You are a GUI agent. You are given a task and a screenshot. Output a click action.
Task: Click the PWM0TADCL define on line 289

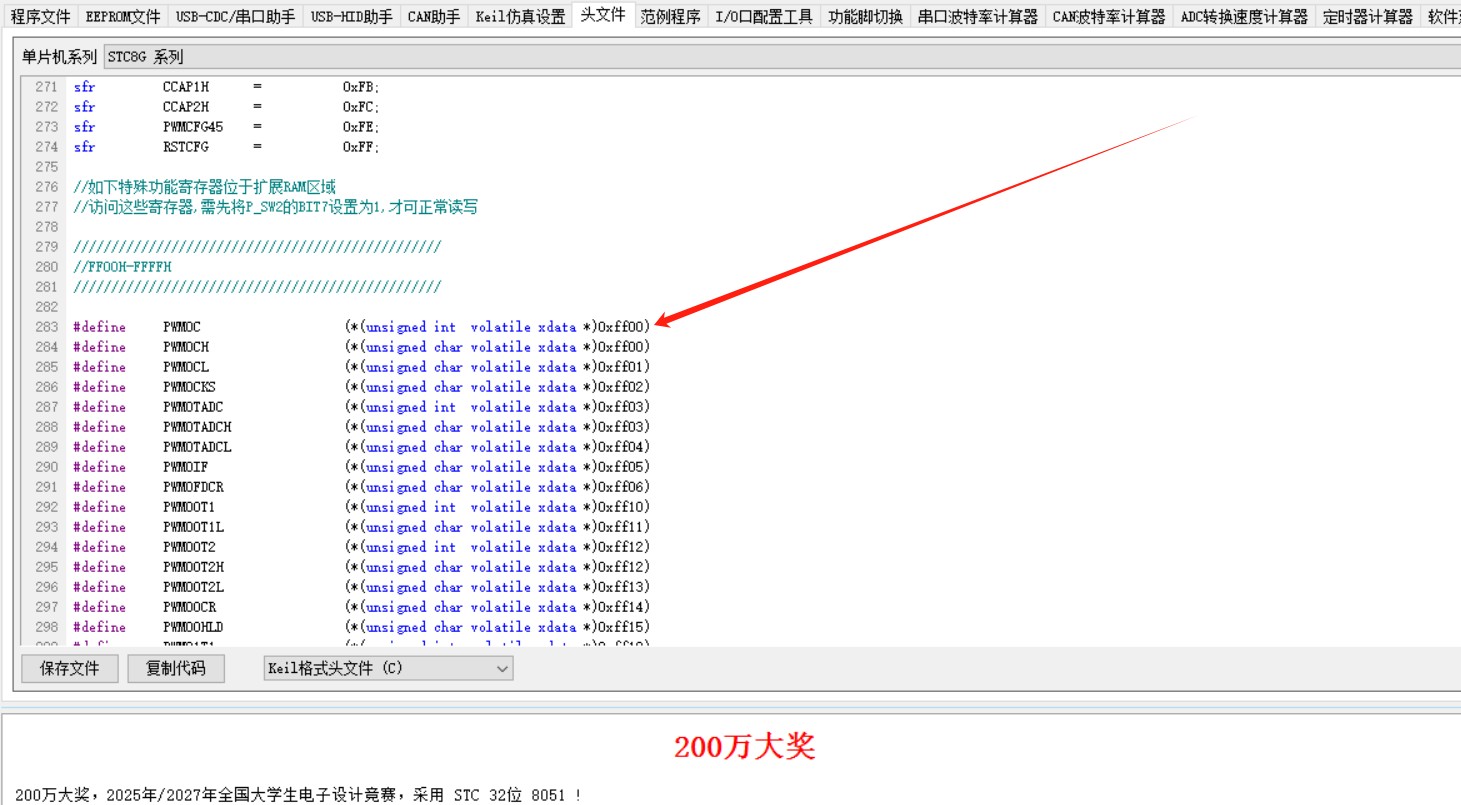pyautogui.click(x=197, y=447)
